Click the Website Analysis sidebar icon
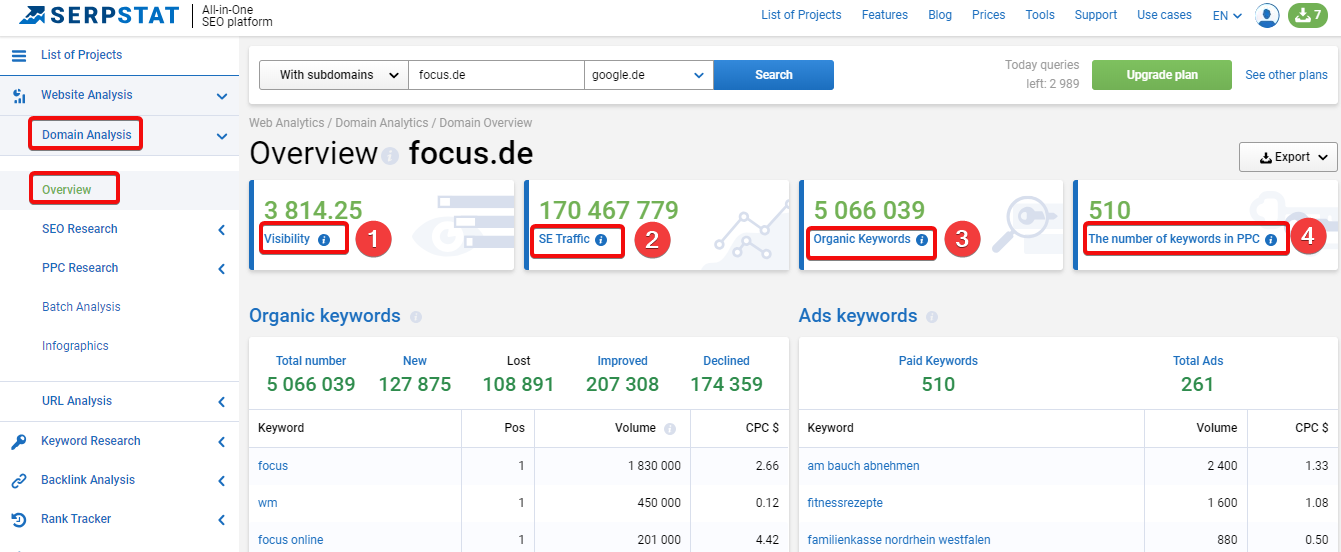Screen dimensions: 1341x552 (19, 96)
